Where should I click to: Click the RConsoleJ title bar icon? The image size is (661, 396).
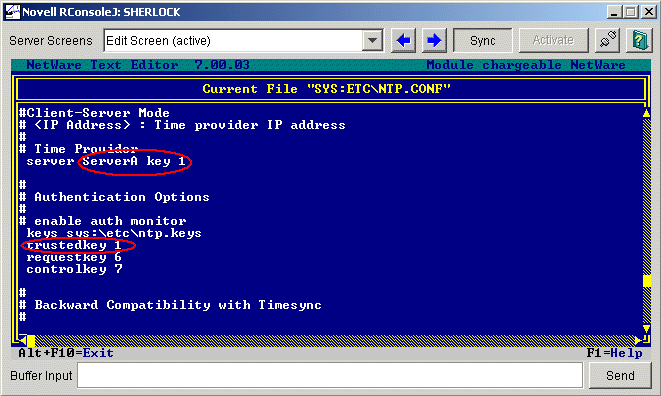tap(12, 11)
